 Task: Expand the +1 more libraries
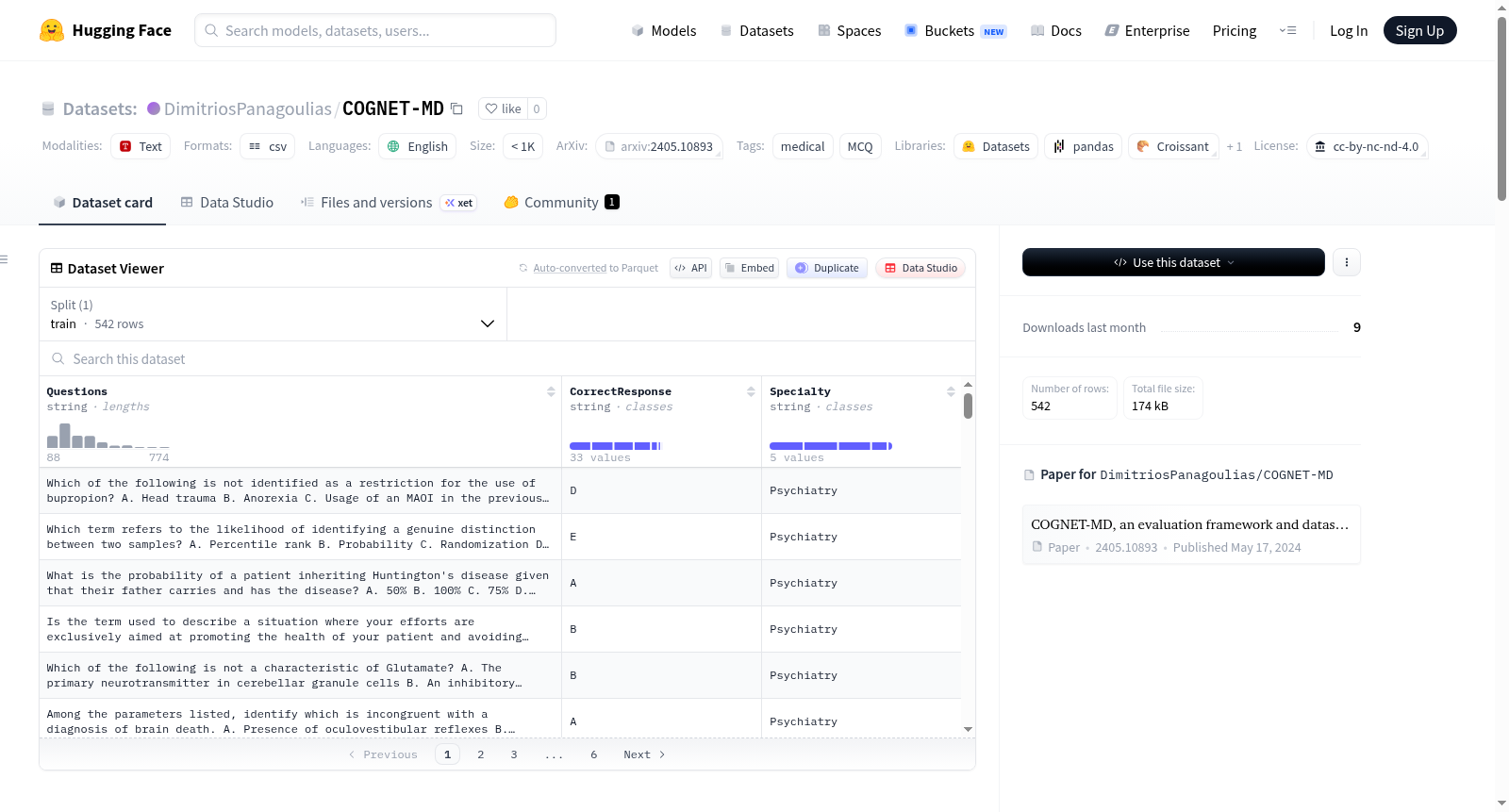point(1235,146)
